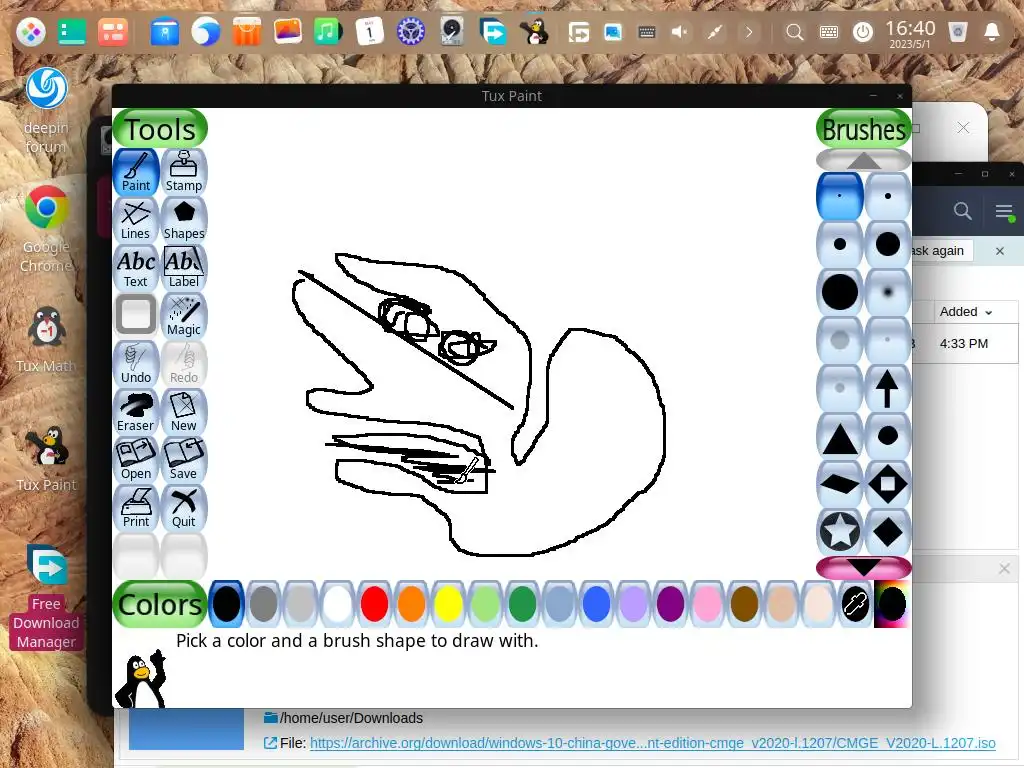The height and width of the screenshot is (768, 1024).
Task: Open the deepin forum desktop shortcut
Action: 46,110
